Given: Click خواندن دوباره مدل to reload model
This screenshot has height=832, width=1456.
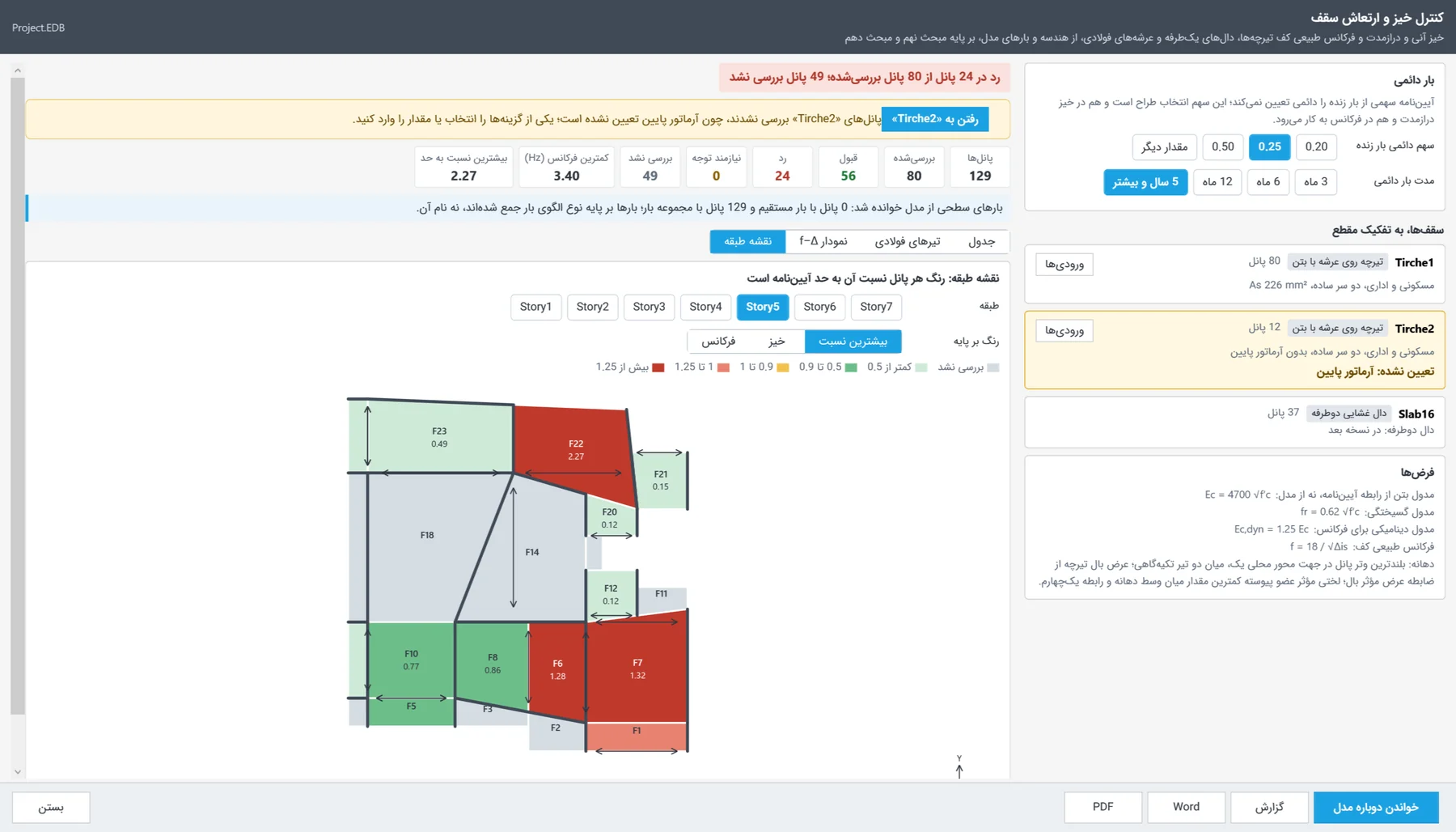Looking at the screenshot, I should click(1375, 807).
